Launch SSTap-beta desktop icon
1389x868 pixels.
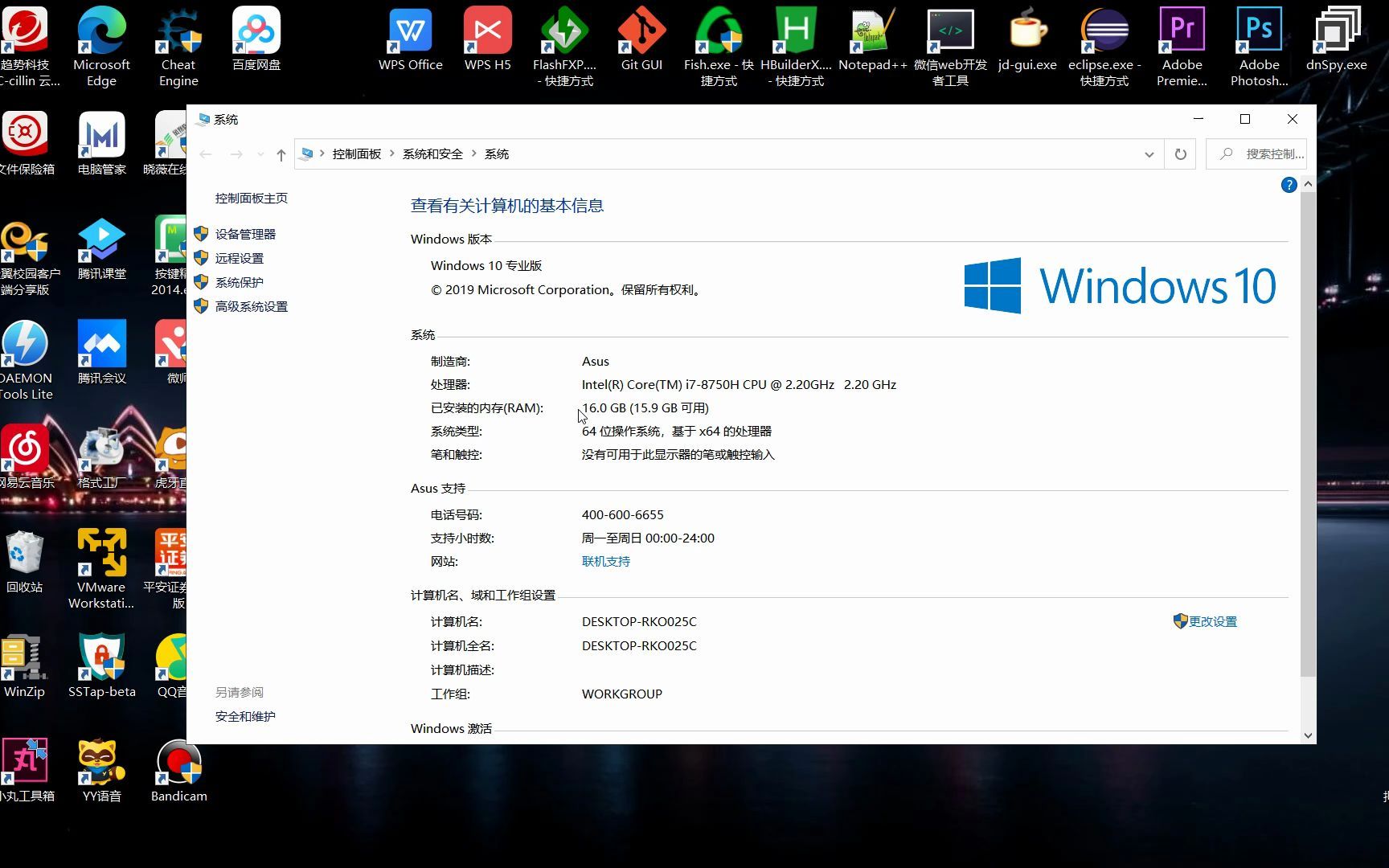tap(101, 665)
